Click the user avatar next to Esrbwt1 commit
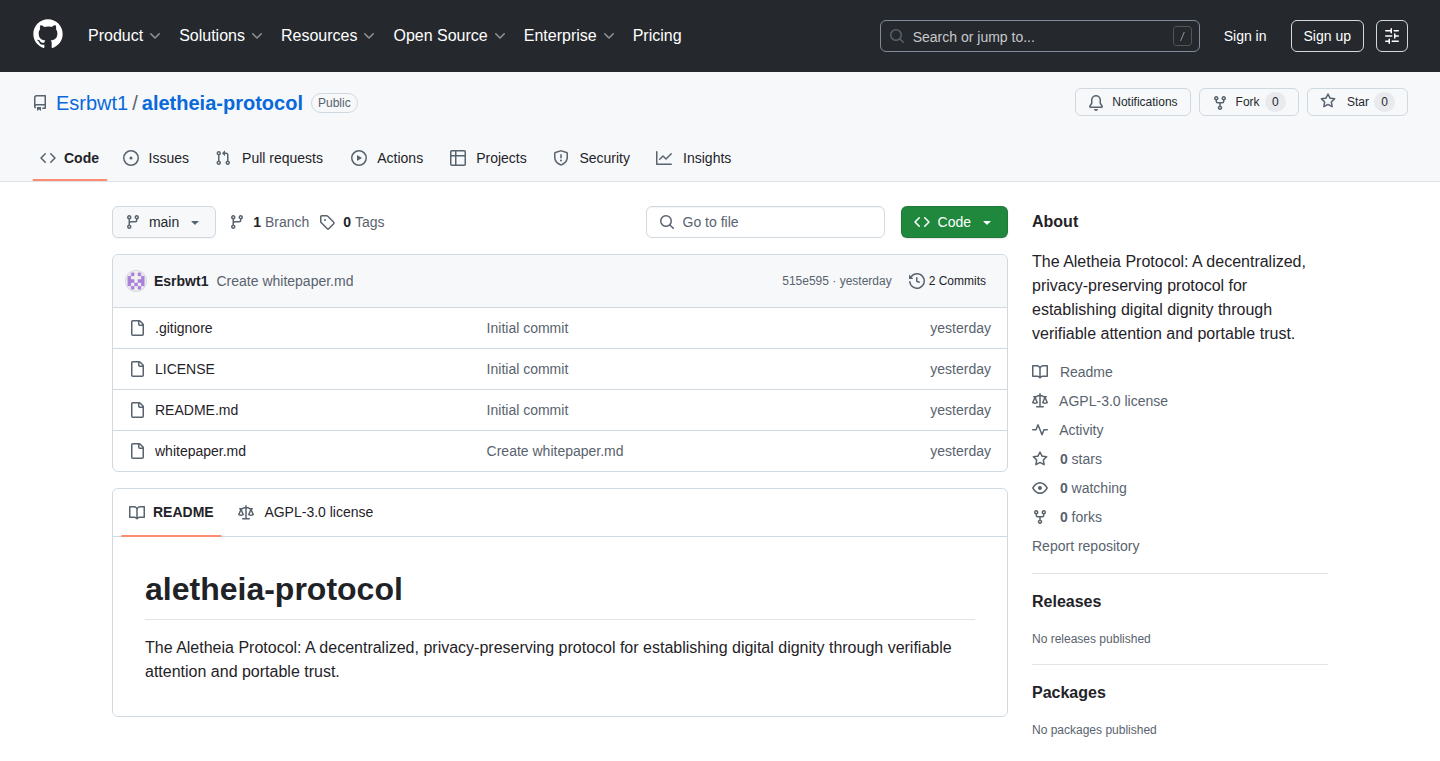Screen dimensions: 1440x761 pos(136,281)
